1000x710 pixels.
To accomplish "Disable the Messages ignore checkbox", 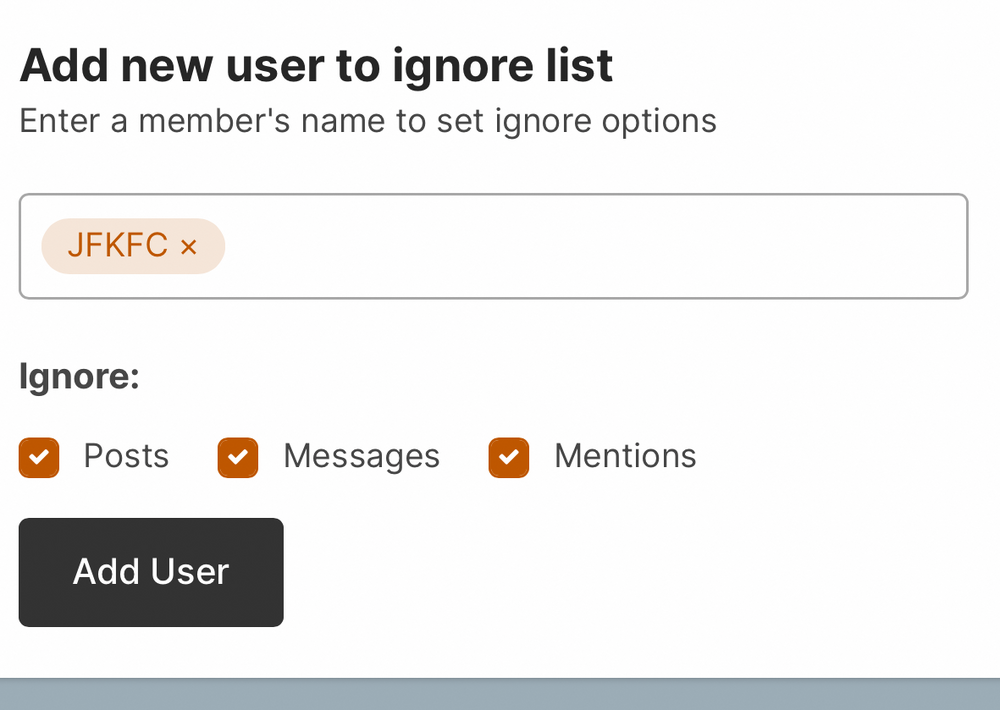I will pos(238,457).
